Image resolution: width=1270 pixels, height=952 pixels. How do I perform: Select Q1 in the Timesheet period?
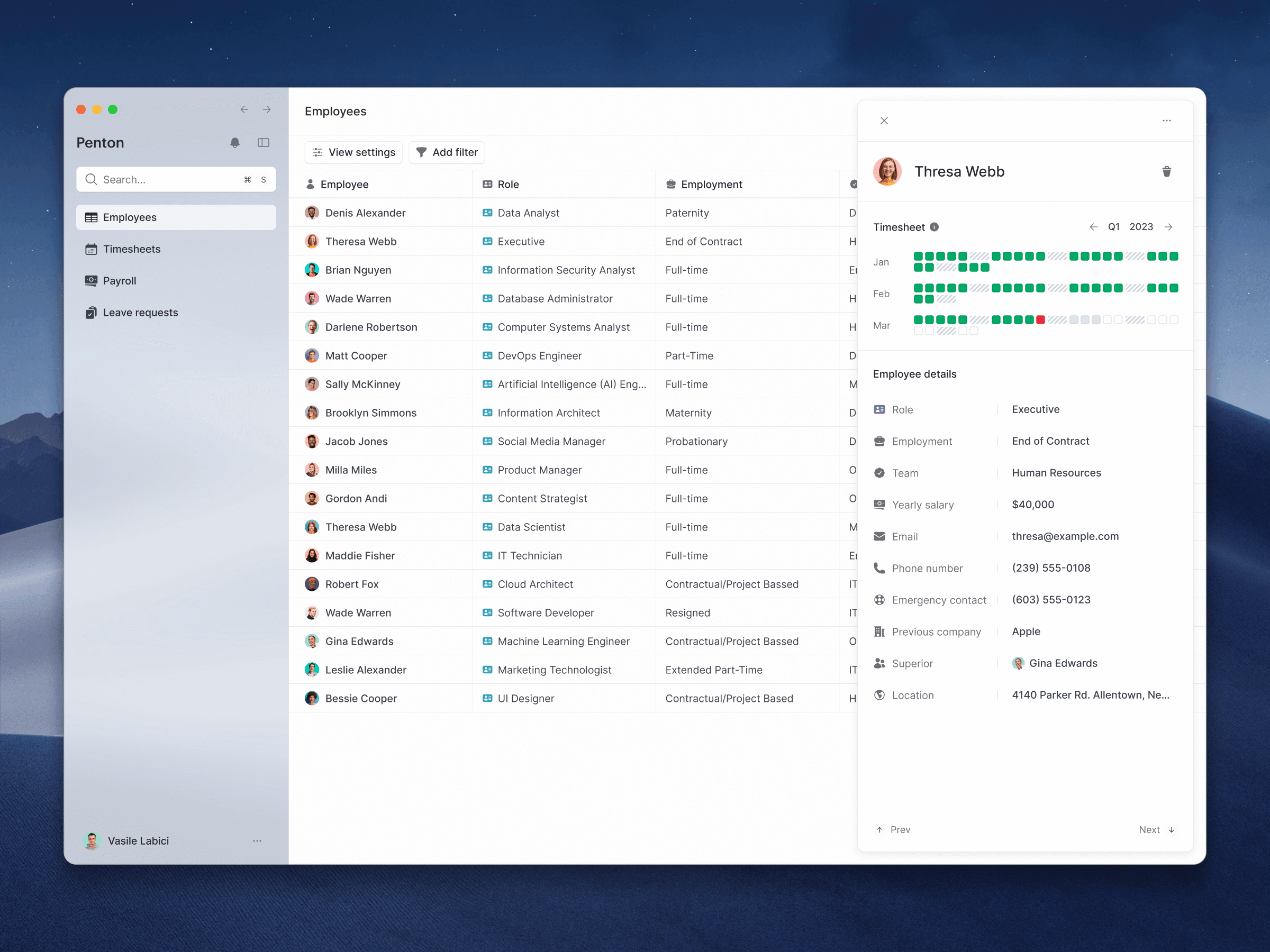[x=1113, y=227]
